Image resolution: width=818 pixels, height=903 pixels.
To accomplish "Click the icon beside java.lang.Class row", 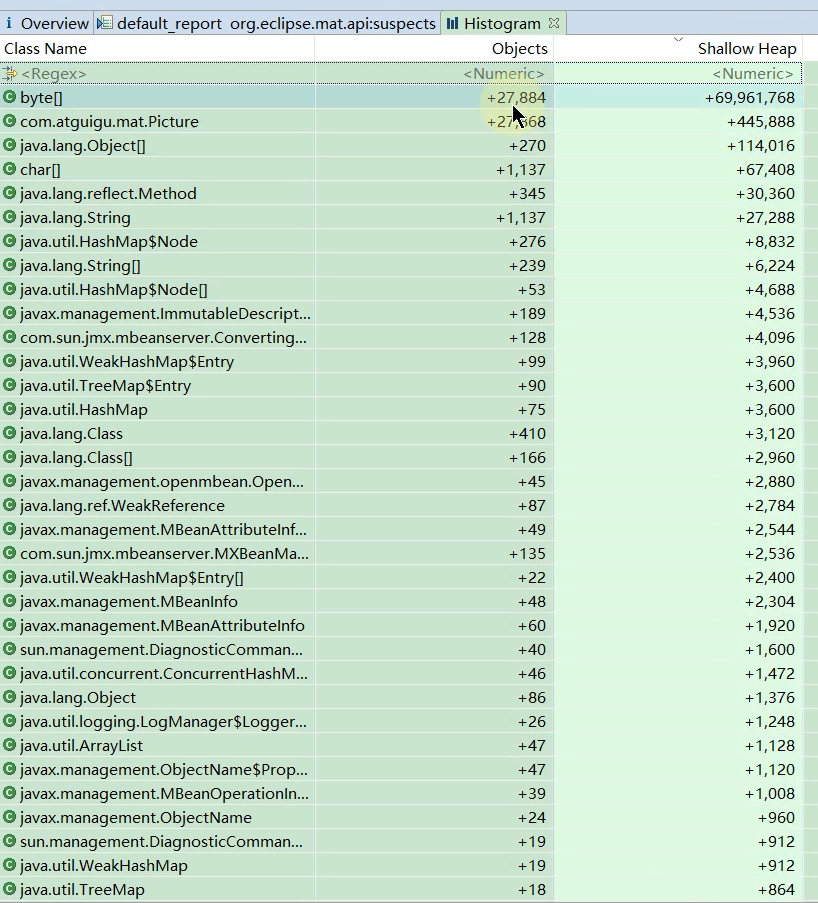I will click(9, 433).
